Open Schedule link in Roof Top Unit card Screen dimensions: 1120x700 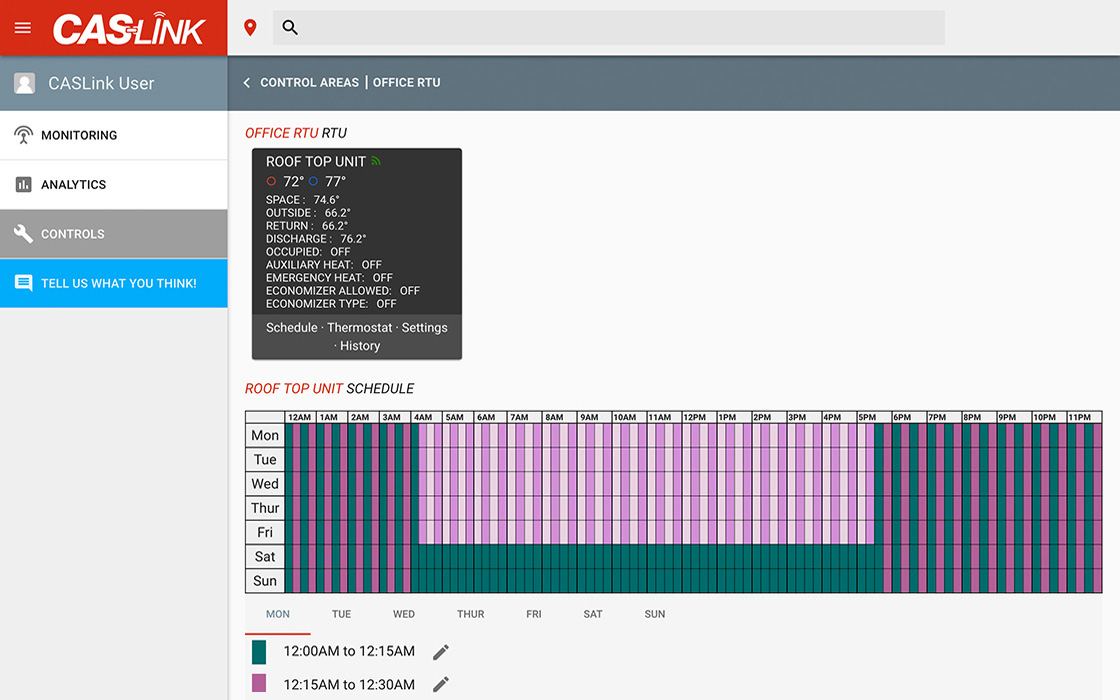tap(291, 328)
